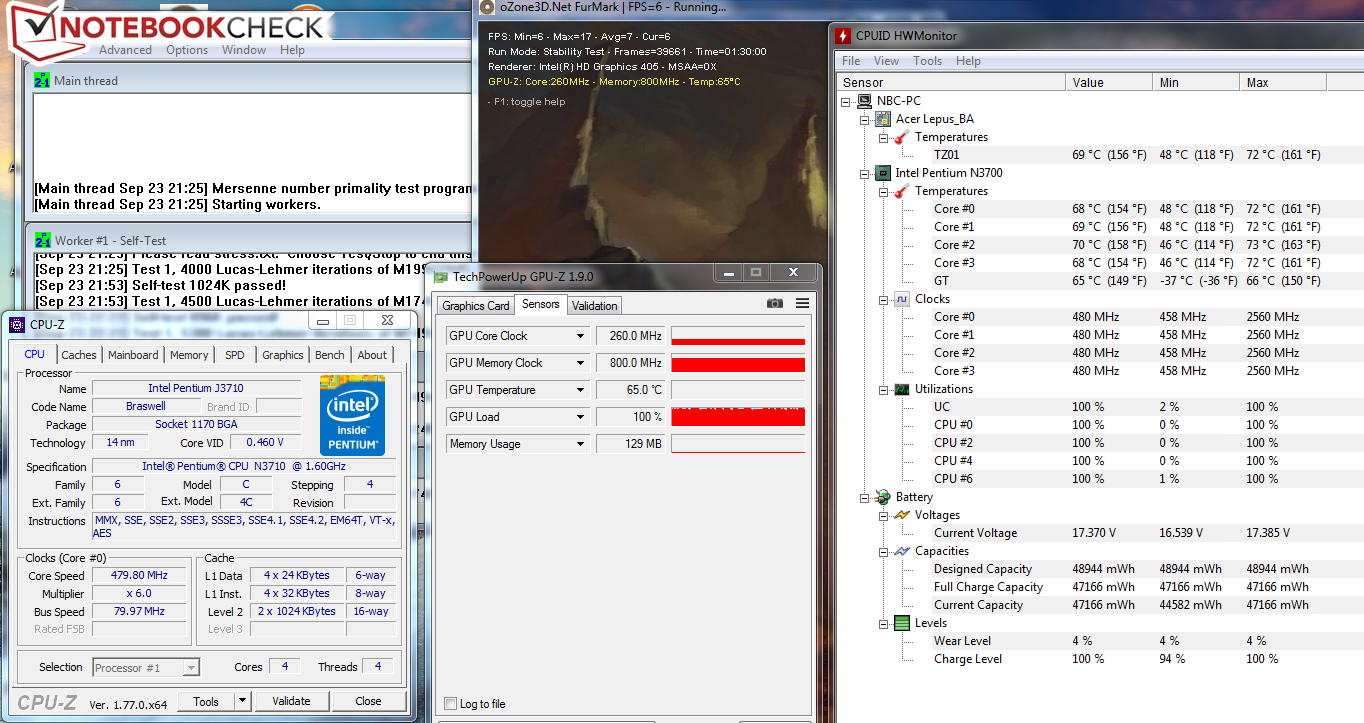Click the FurMark window title icon
The width and height of the screenshot is (1364, 723).
487,7
